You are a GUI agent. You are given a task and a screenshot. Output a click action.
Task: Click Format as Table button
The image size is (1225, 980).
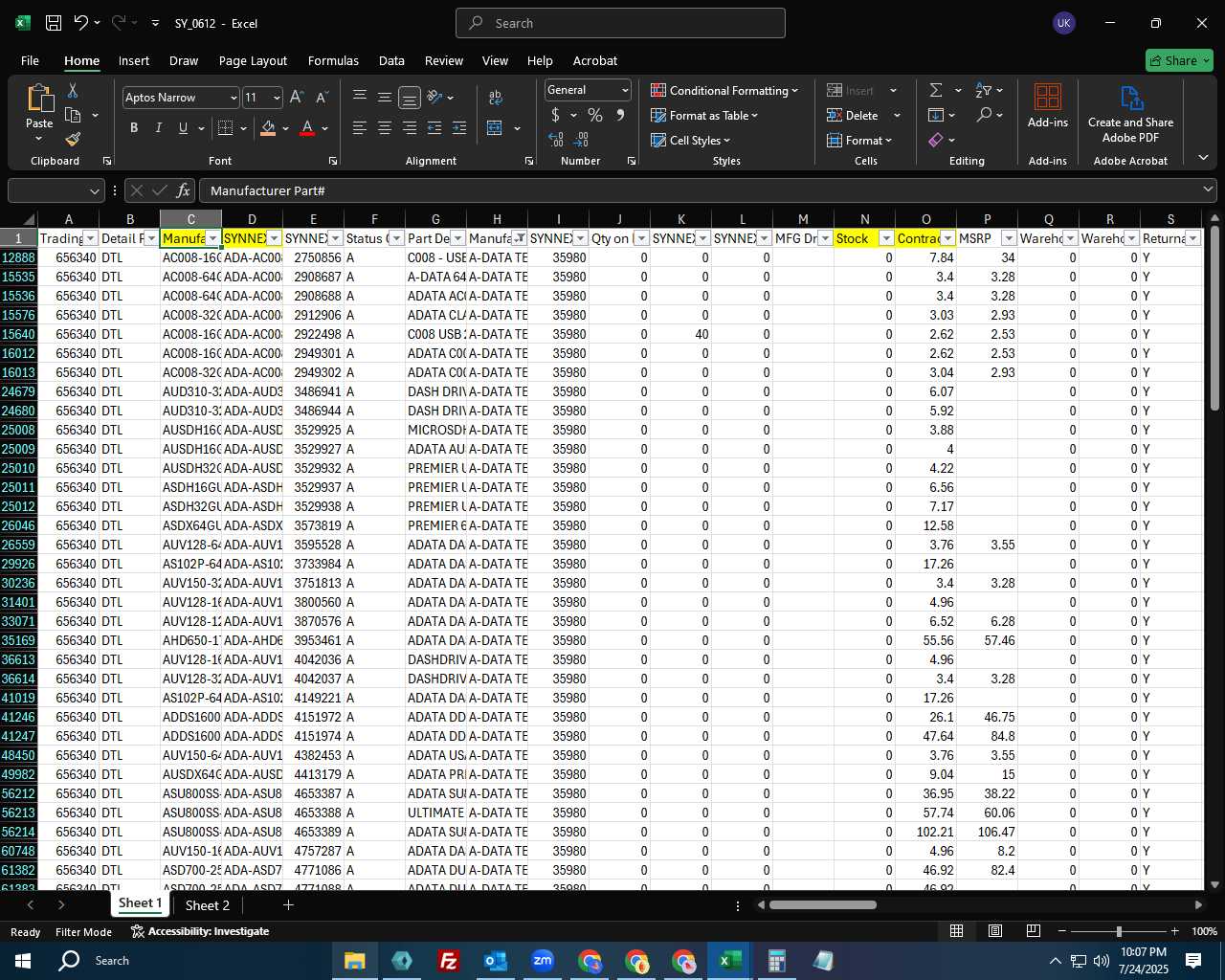[705, 115]
